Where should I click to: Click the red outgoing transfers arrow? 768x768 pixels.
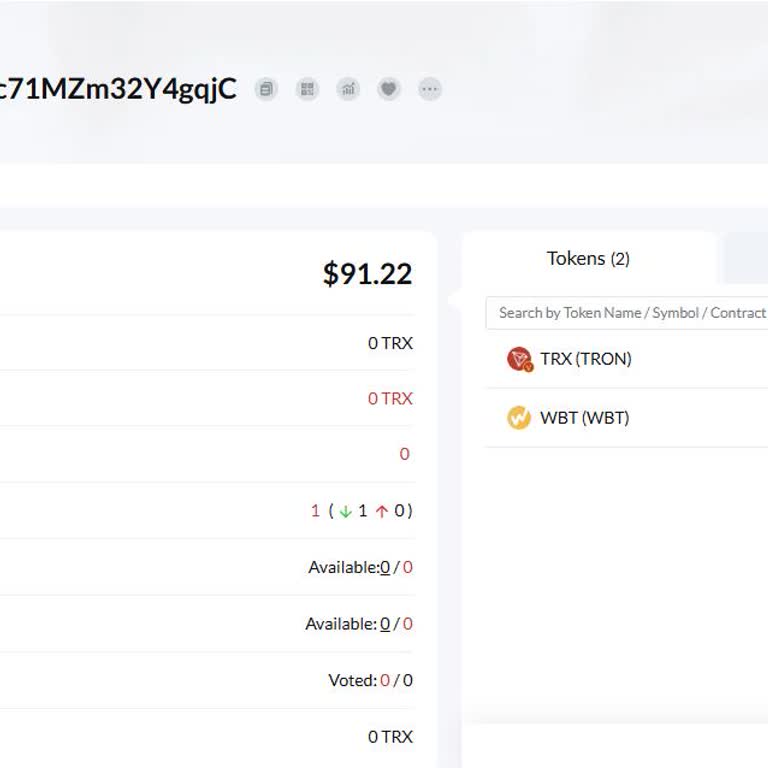click(382, 512)
